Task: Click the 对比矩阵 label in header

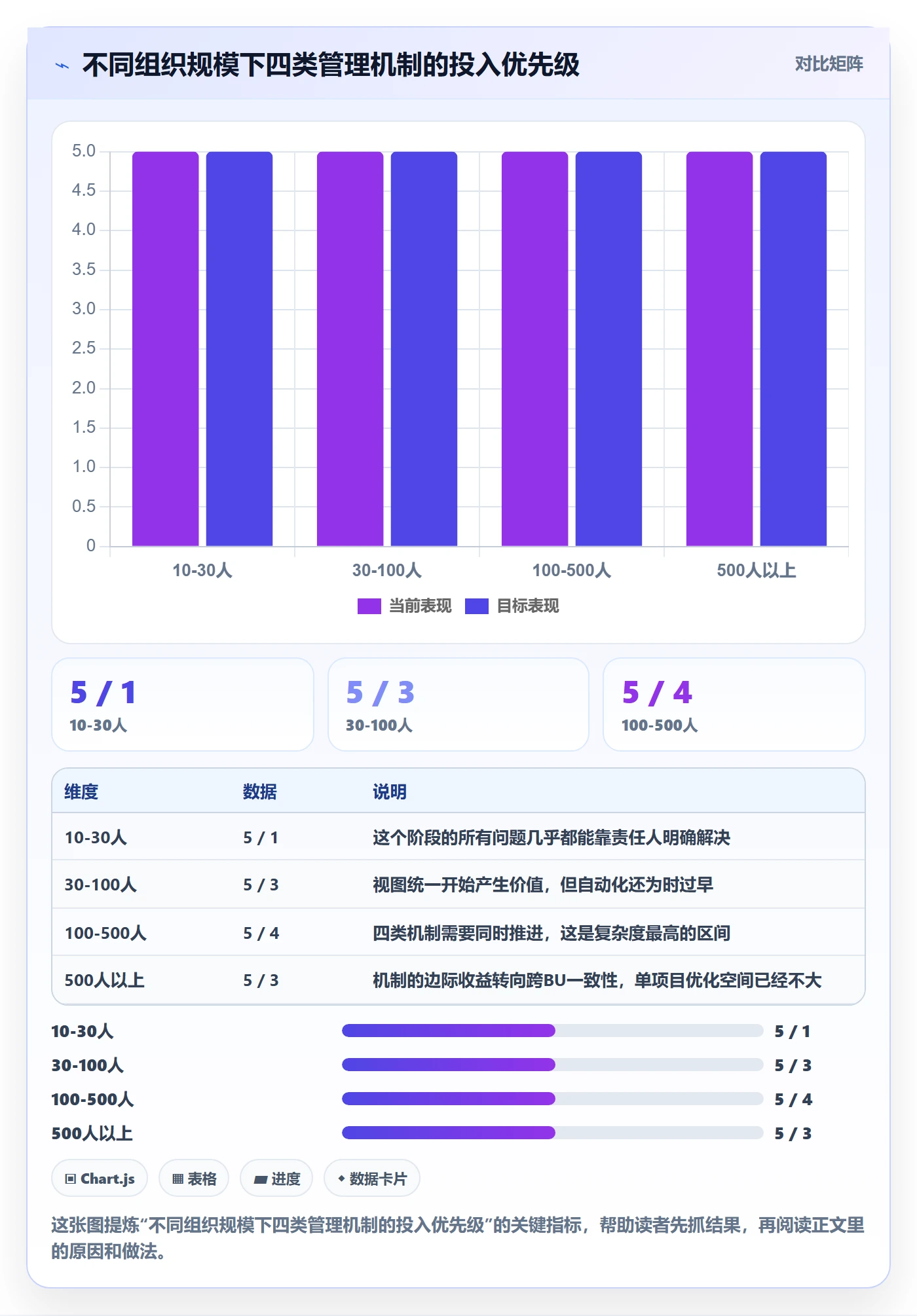Action: [x=829, y=64]
